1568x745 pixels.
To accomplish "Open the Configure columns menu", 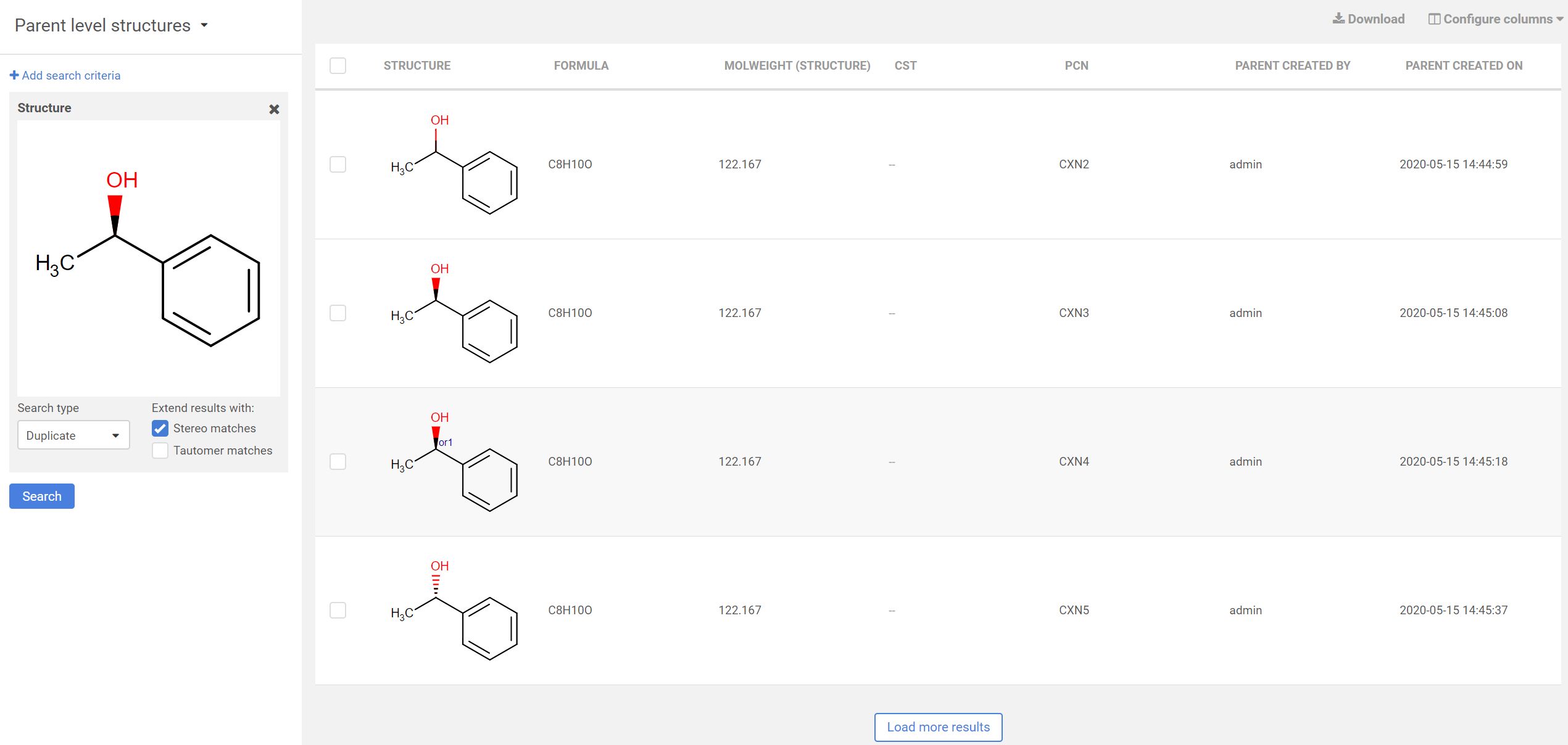I will click(x=1496, y=19).
